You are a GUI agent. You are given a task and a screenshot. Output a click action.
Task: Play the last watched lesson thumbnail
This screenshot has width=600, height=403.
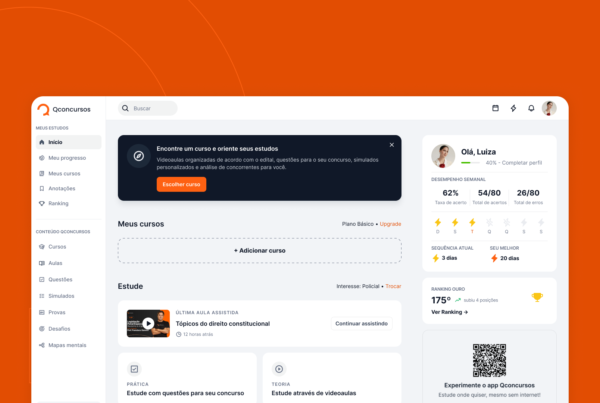click(x=148, y=323)
